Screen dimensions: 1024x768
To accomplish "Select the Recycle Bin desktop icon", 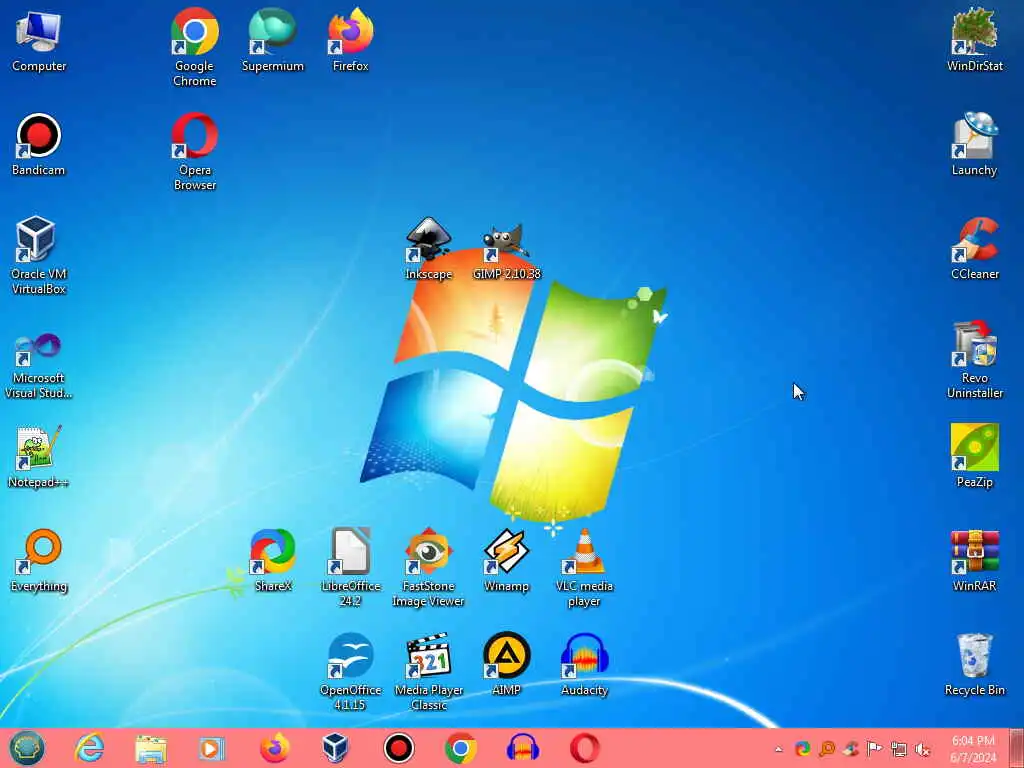I will click(x=974, y=665).
